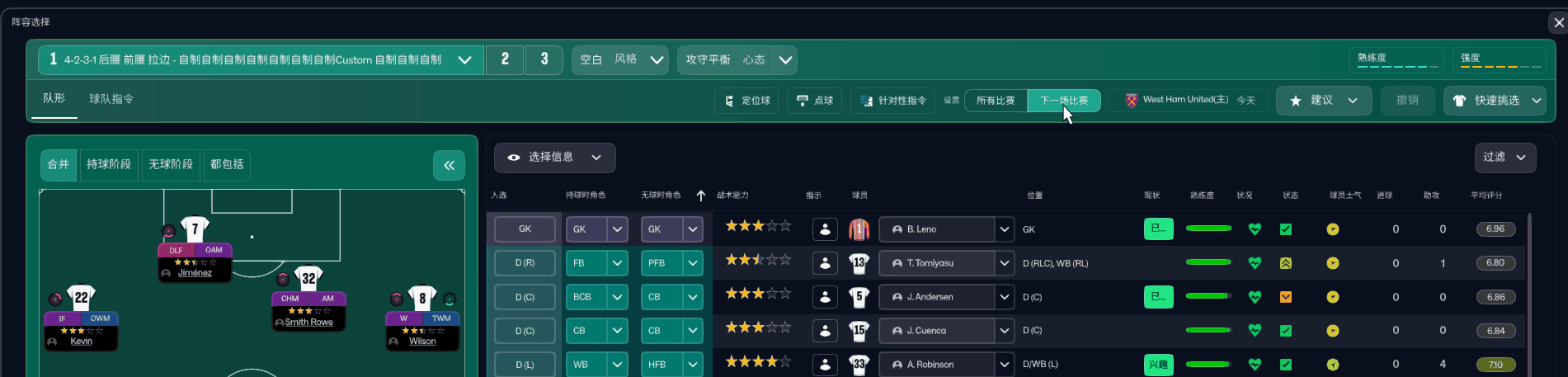Image resolution: width=1568 pixels, height=377 pixels.
Task: Click the West Ham United club badge
Action: point(1131,100)
